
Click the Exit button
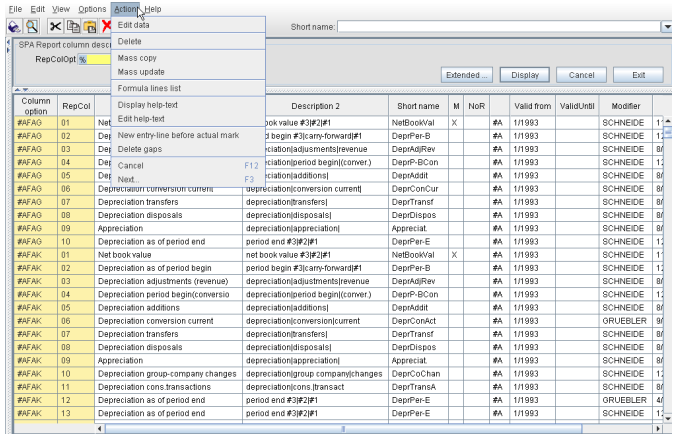click(x=638, y=75)
